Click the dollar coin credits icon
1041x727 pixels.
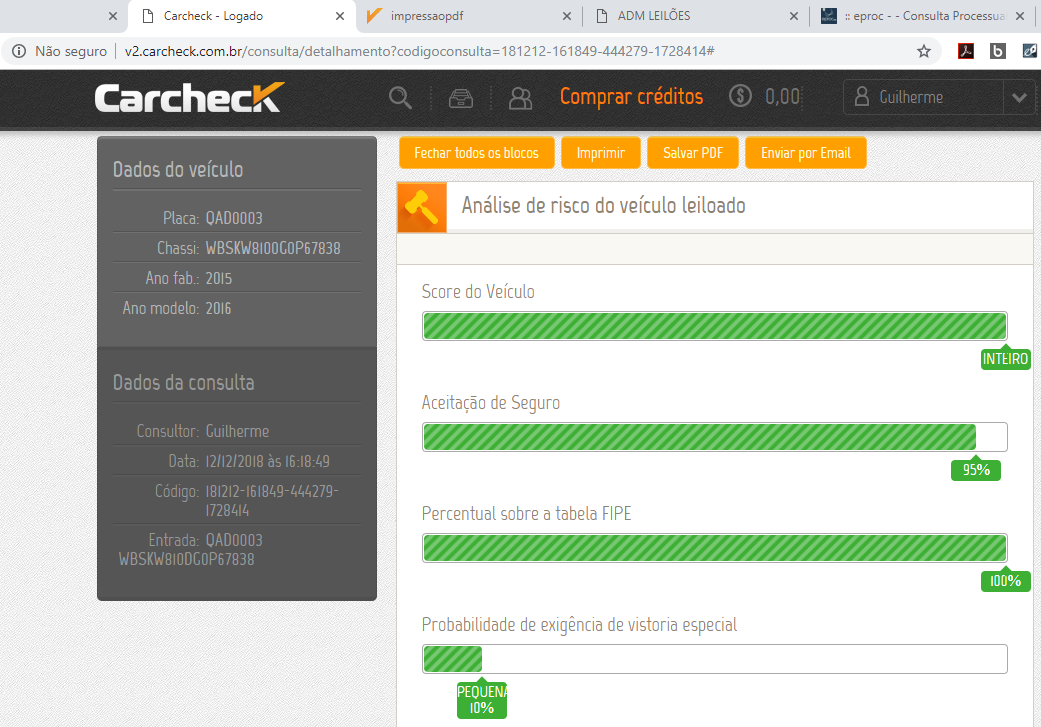740,96
